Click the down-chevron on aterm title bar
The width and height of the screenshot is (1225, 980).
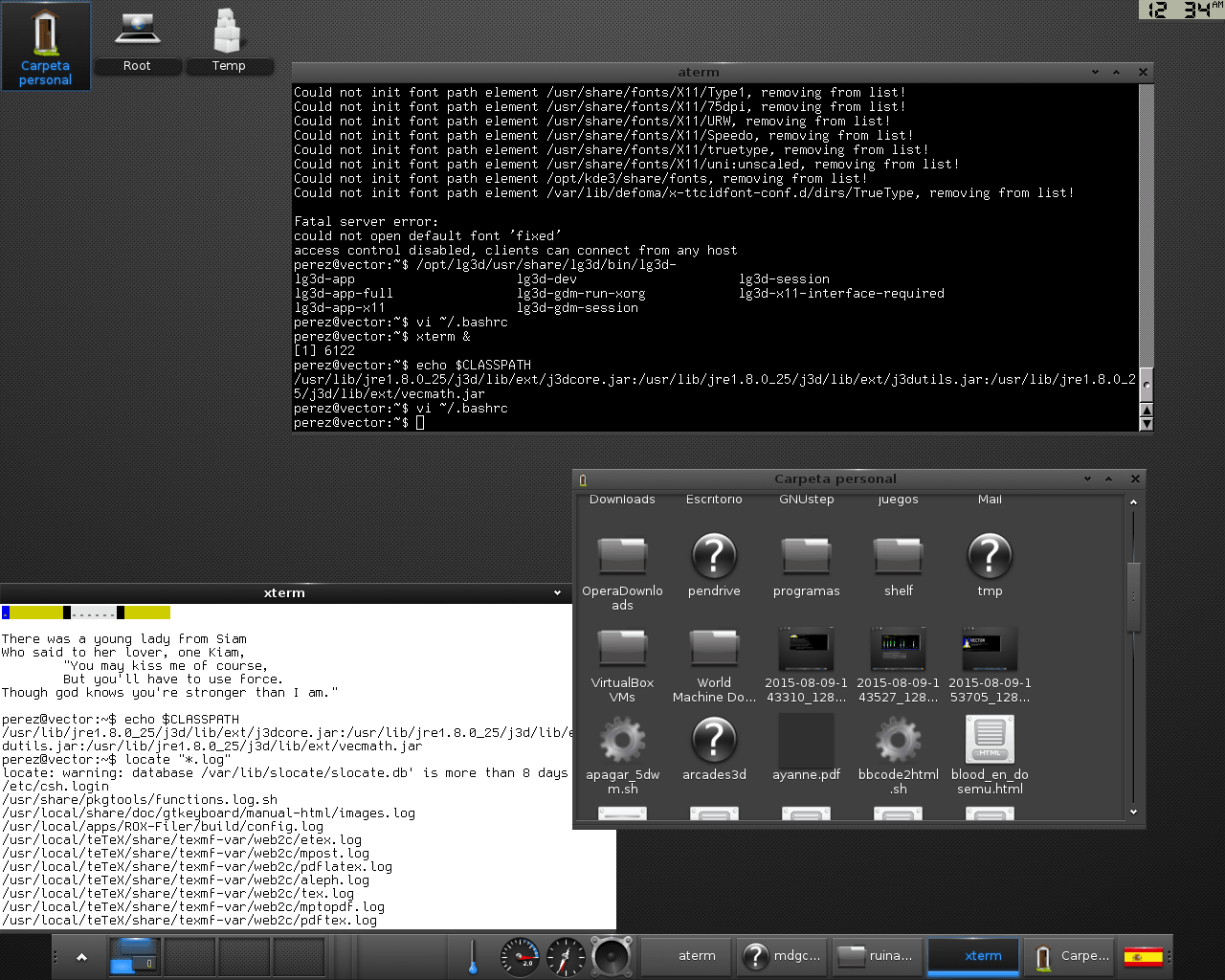tap(1095, 73)
